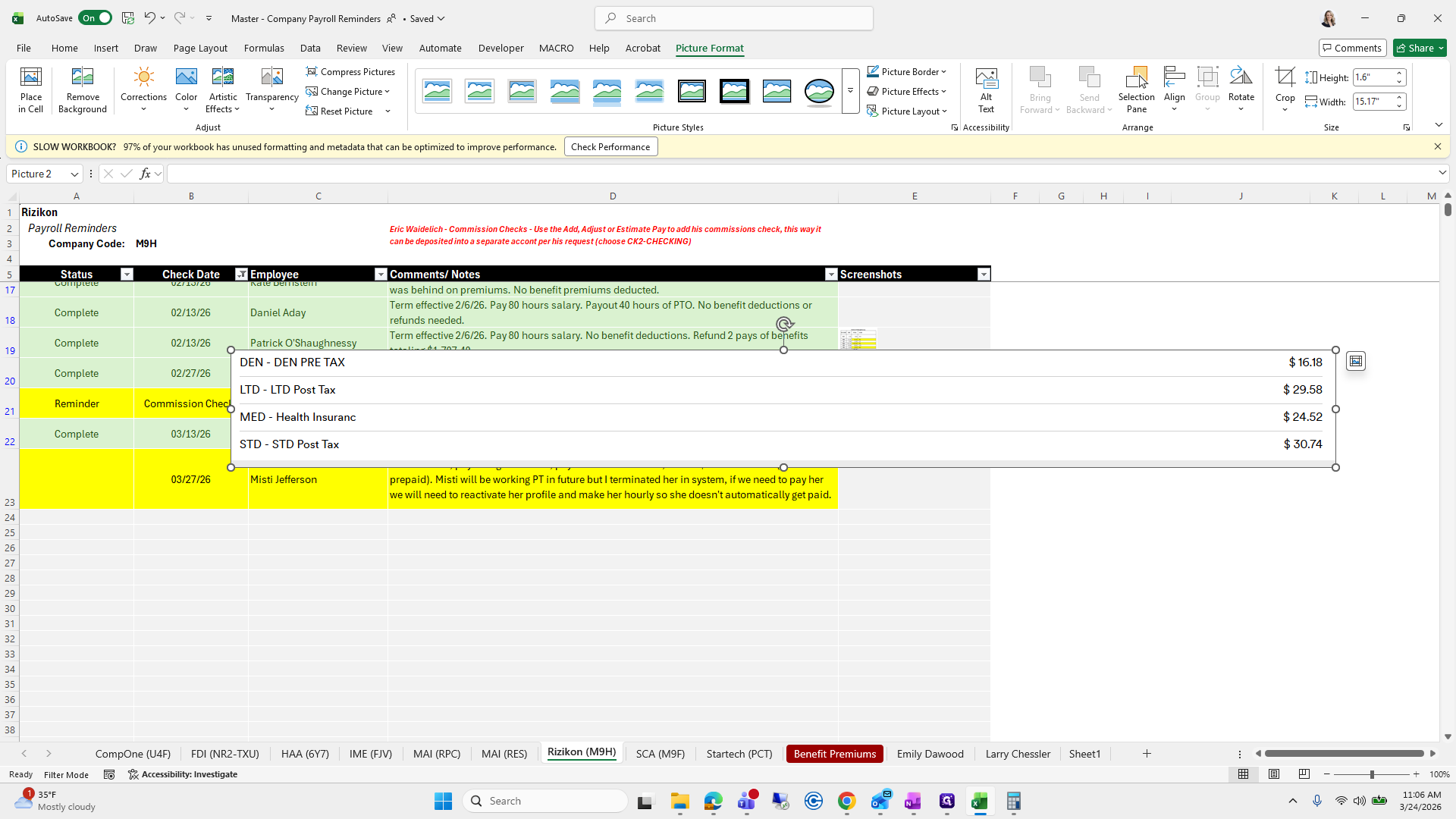Image resolution: width=1456 pixels, height=819 pixels.
Task: Expand the Name Box dropdown arrow
Action: pyautogui.click(x=74, y=174)
